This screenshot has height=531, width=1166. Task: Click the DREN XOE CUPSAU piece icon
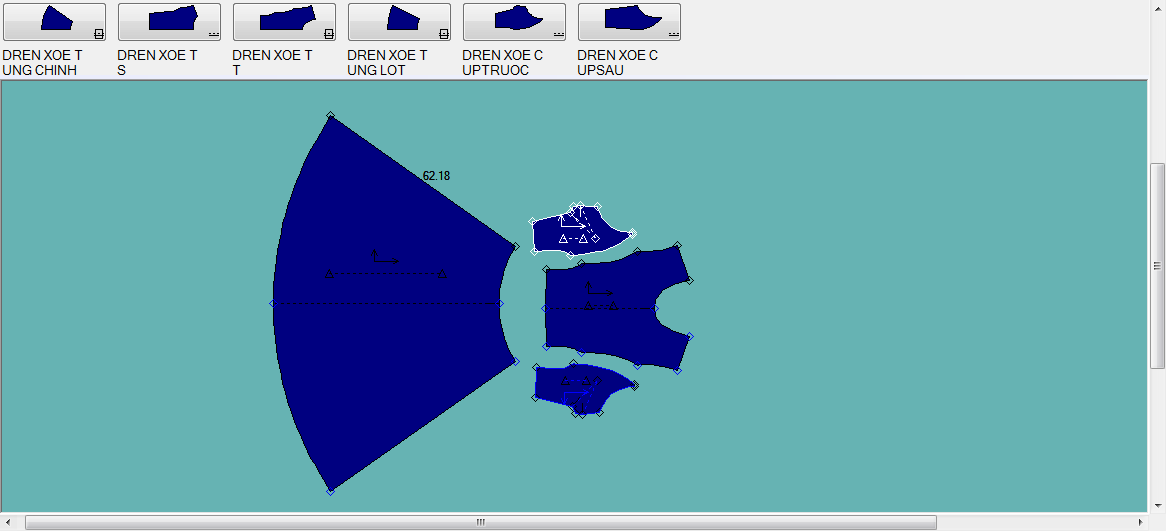click(x=629, y=21)
